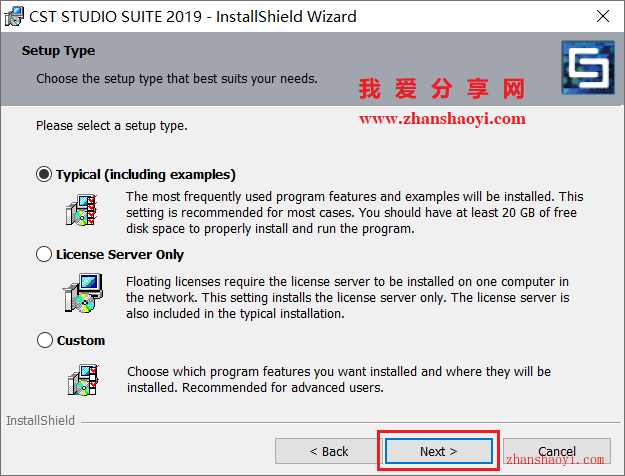Click the InstallShield label near the bottom
The height and width of the screenshot is (476, 625).
(40, 421)
